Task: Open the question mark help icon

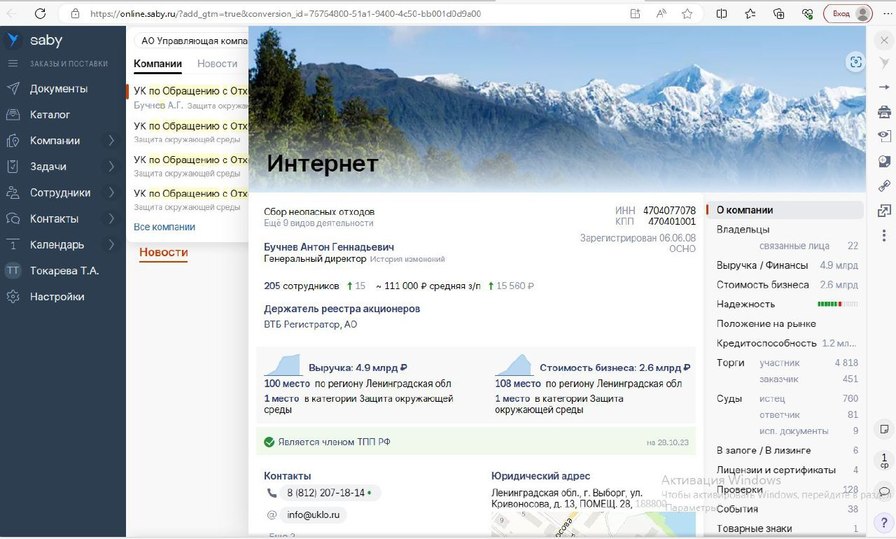Action: pos(884,522)
